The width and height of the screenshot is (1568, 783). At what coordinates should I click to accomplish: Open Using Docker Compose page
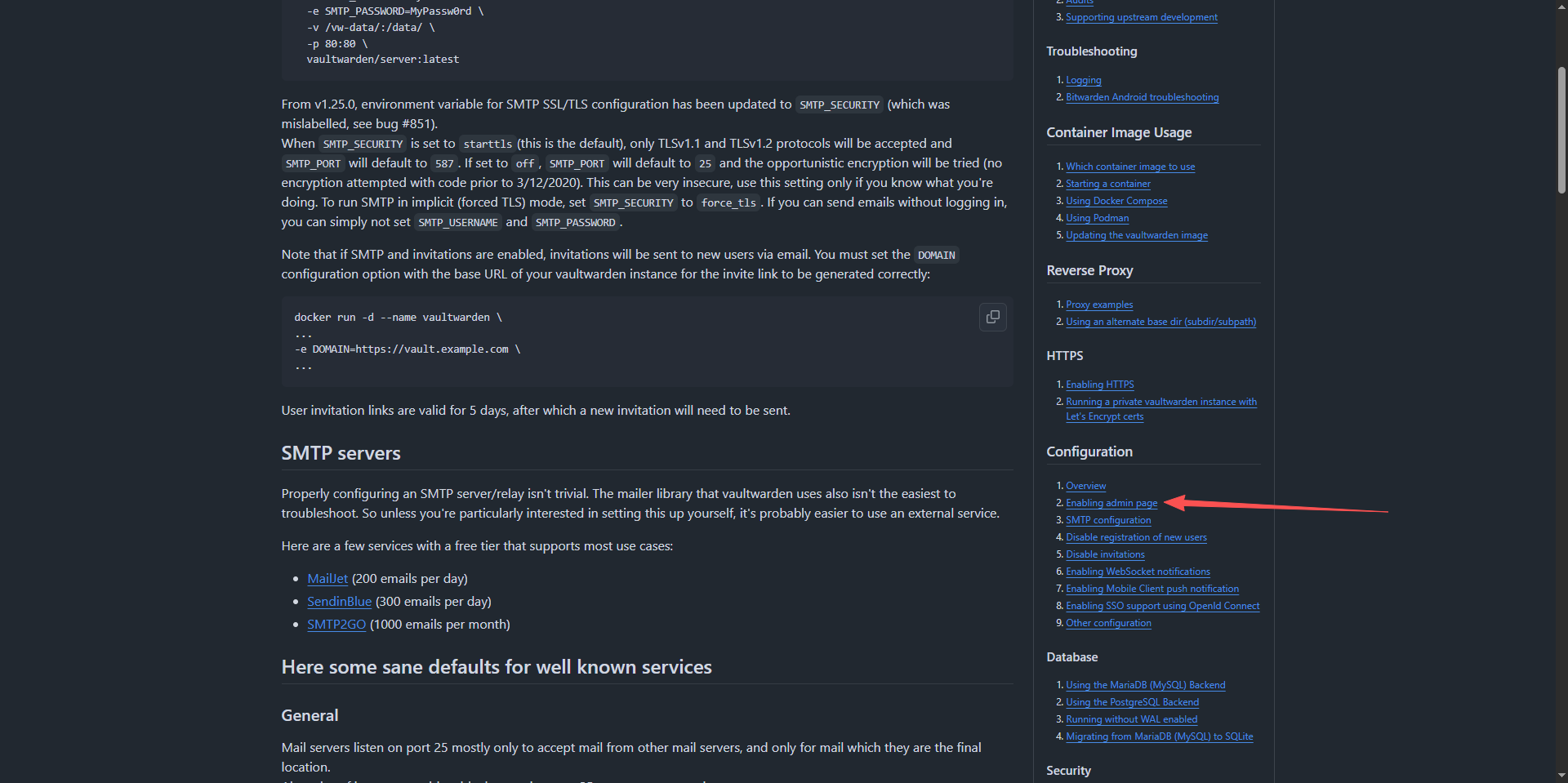tap(1116, 201)
